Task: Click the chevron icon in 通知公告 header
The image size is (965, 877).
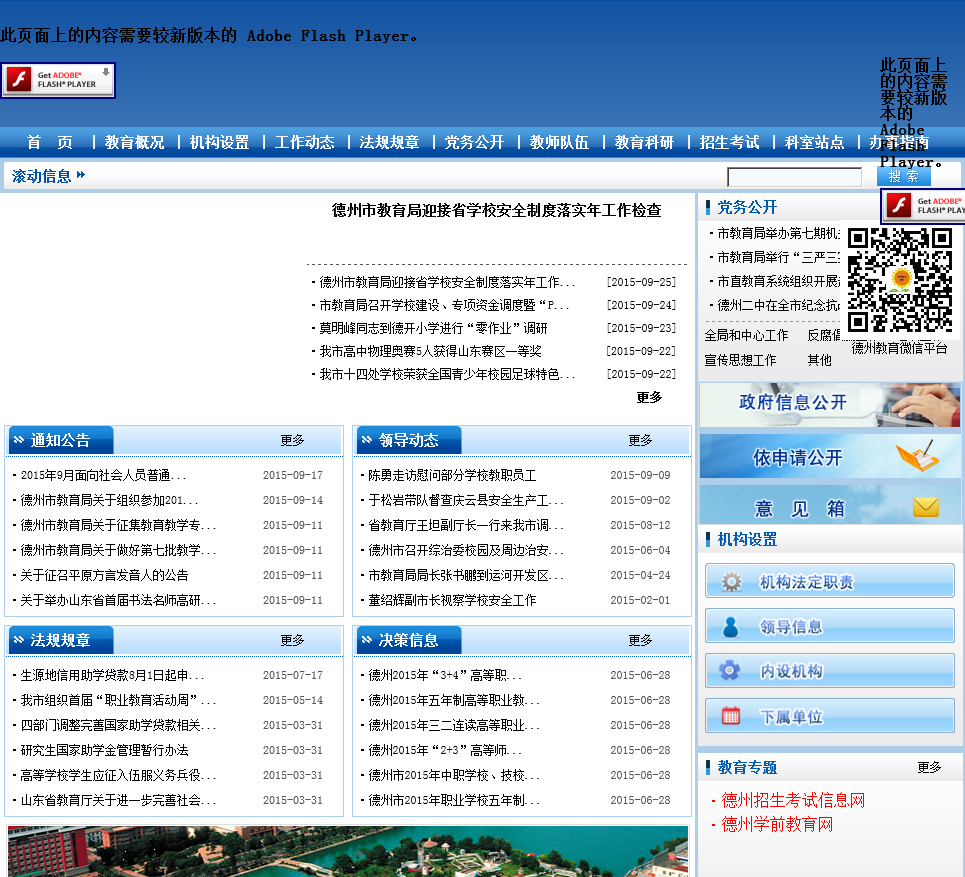Action: pos(18,439)
